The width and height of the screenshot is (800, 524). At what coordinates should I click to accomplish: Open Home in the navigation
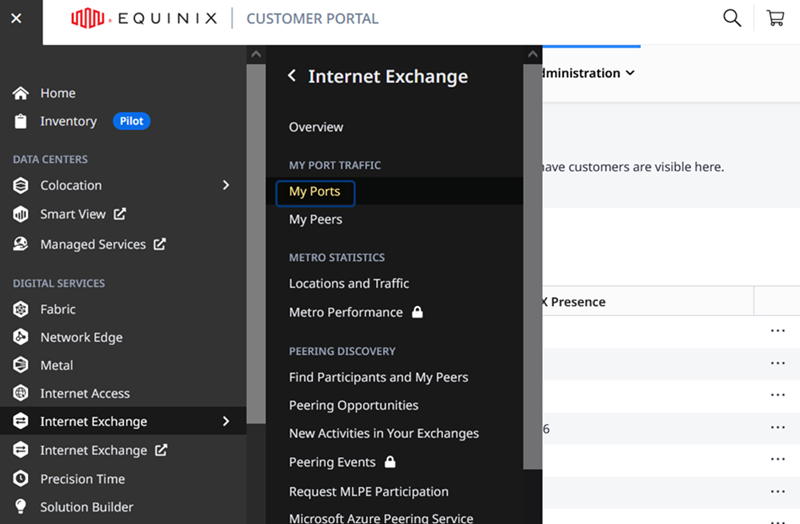pyautogui.click(x=58, y=93)
